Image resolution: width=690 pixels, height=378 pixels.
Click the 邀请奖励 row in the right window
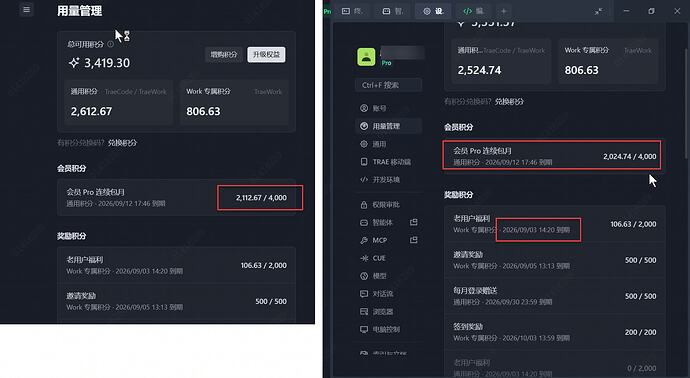pos(554,260)
